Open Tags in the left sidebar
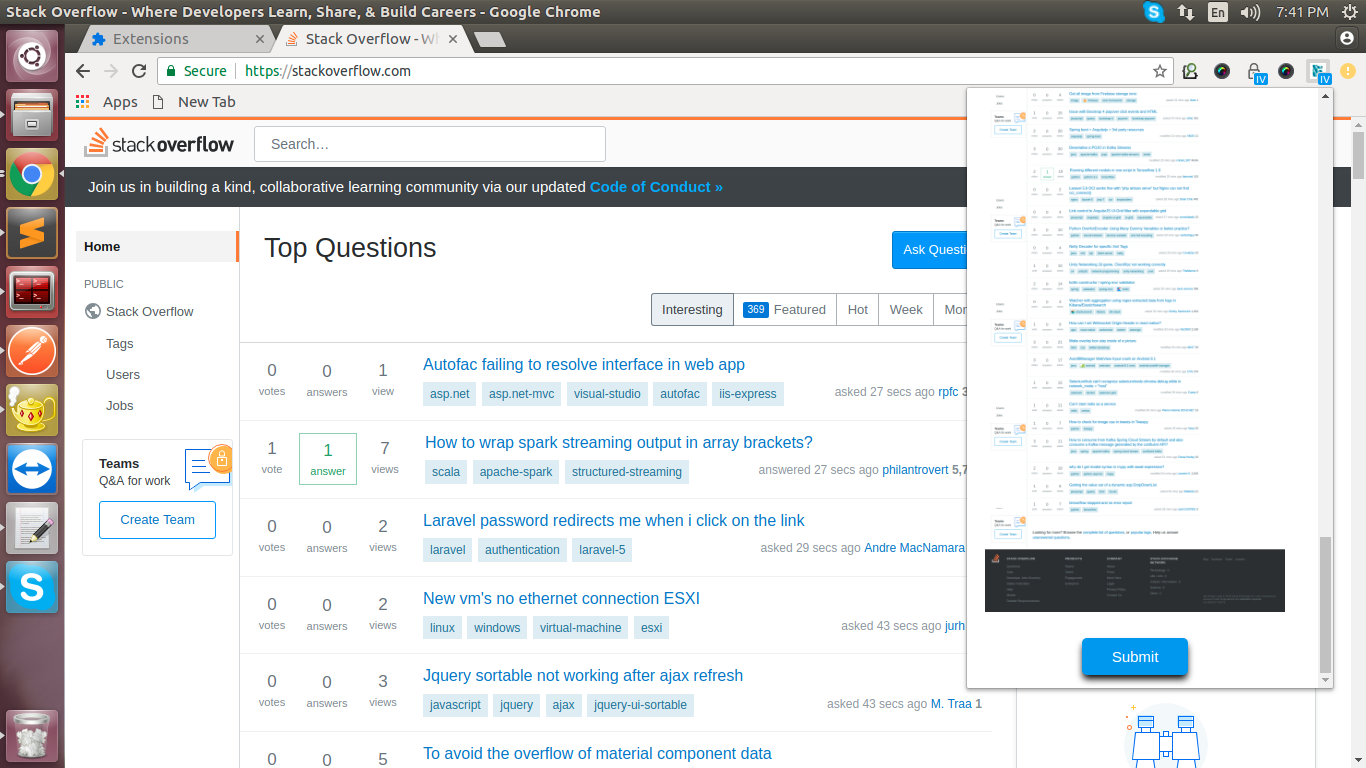This screenshot has height=768, width=1366. [119, 343]
